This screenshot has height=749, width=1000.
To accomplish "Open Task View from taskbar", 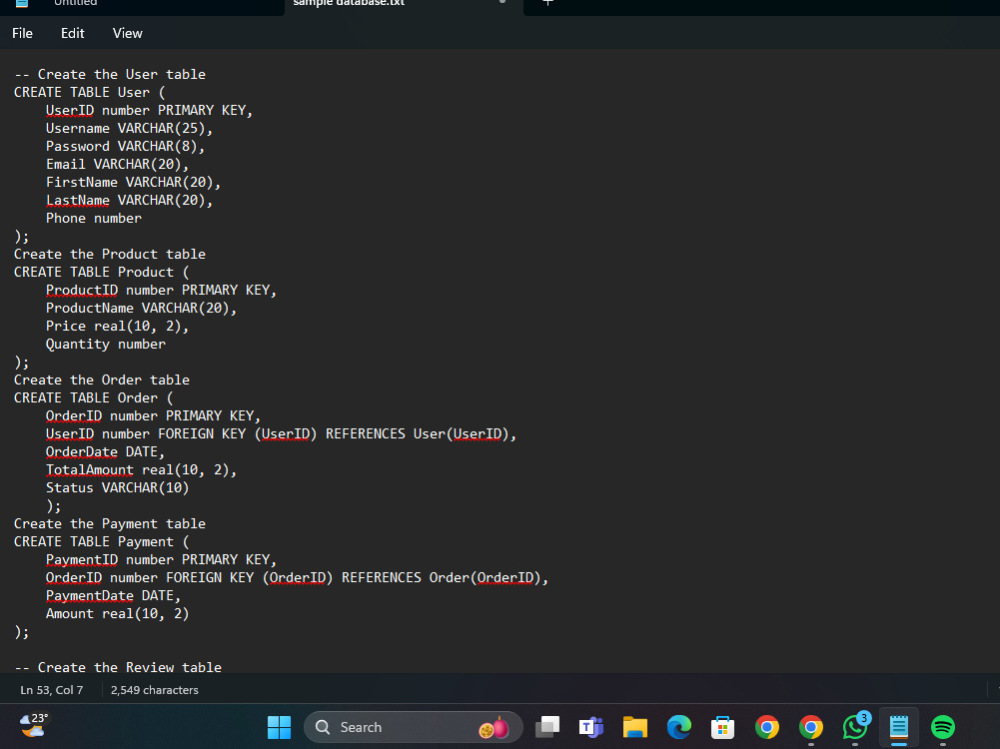I will coord(547,727).
